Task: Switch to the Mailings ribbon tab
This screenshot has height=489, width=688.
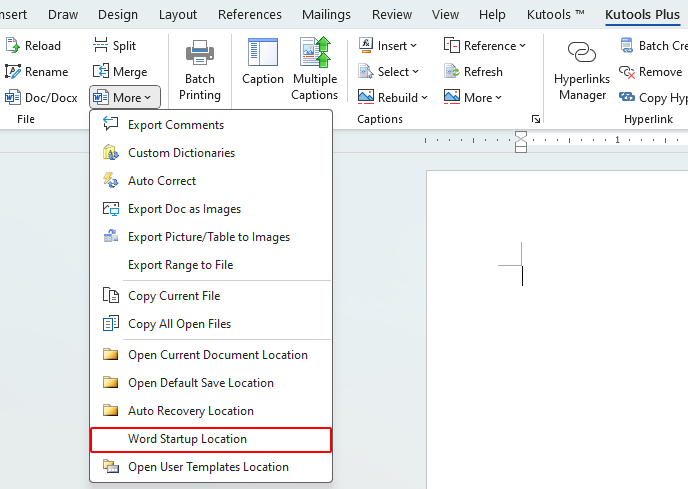Action: pos(320,15)
